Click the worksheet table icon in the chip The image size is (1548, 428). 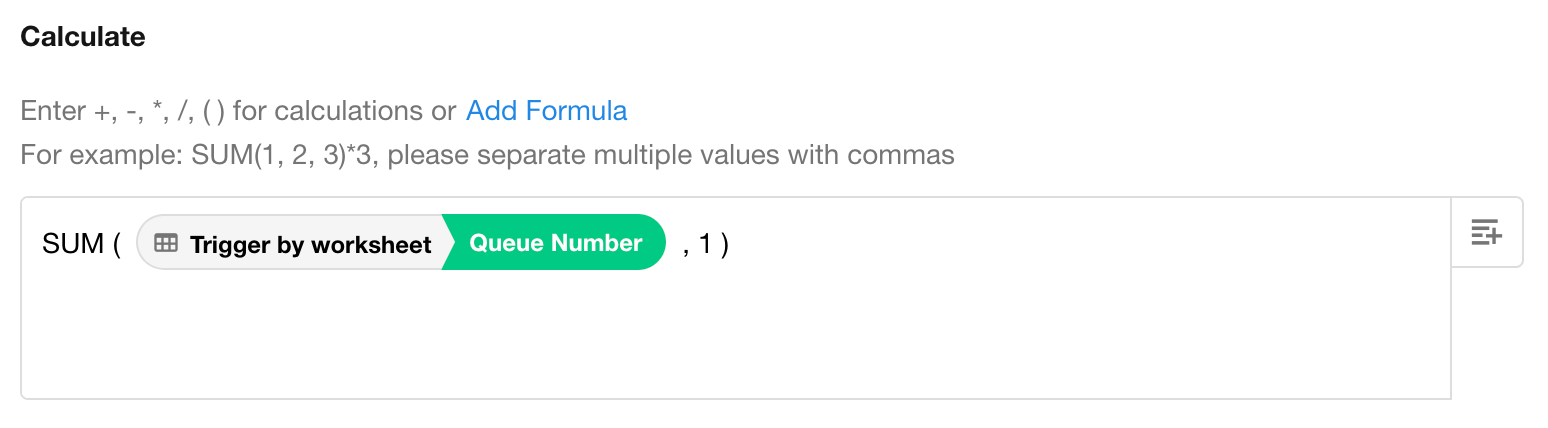click(x=166, y=243)
